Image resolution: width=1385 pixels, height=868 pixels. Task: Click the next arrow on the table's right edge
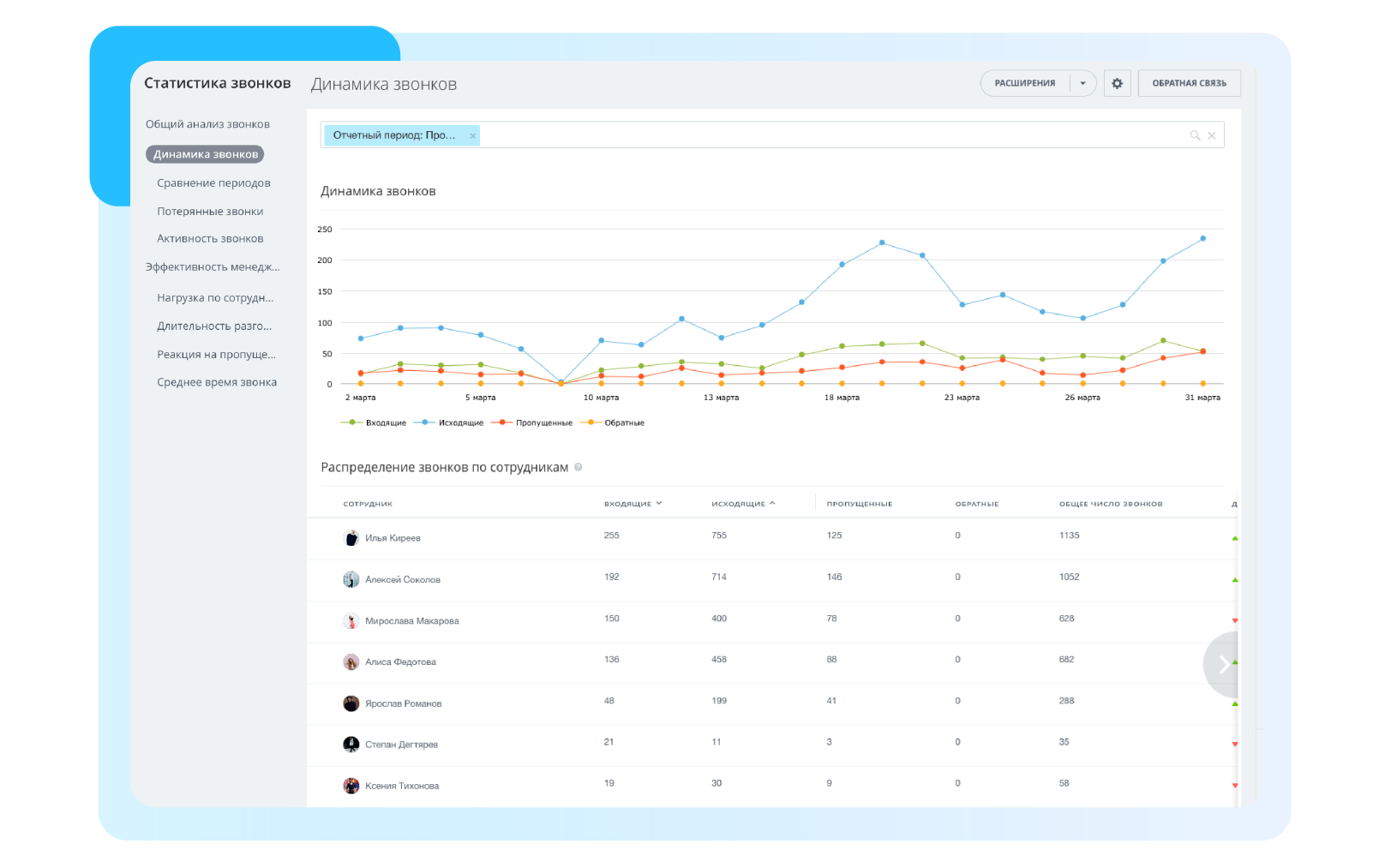click(x=1223, y=664)
